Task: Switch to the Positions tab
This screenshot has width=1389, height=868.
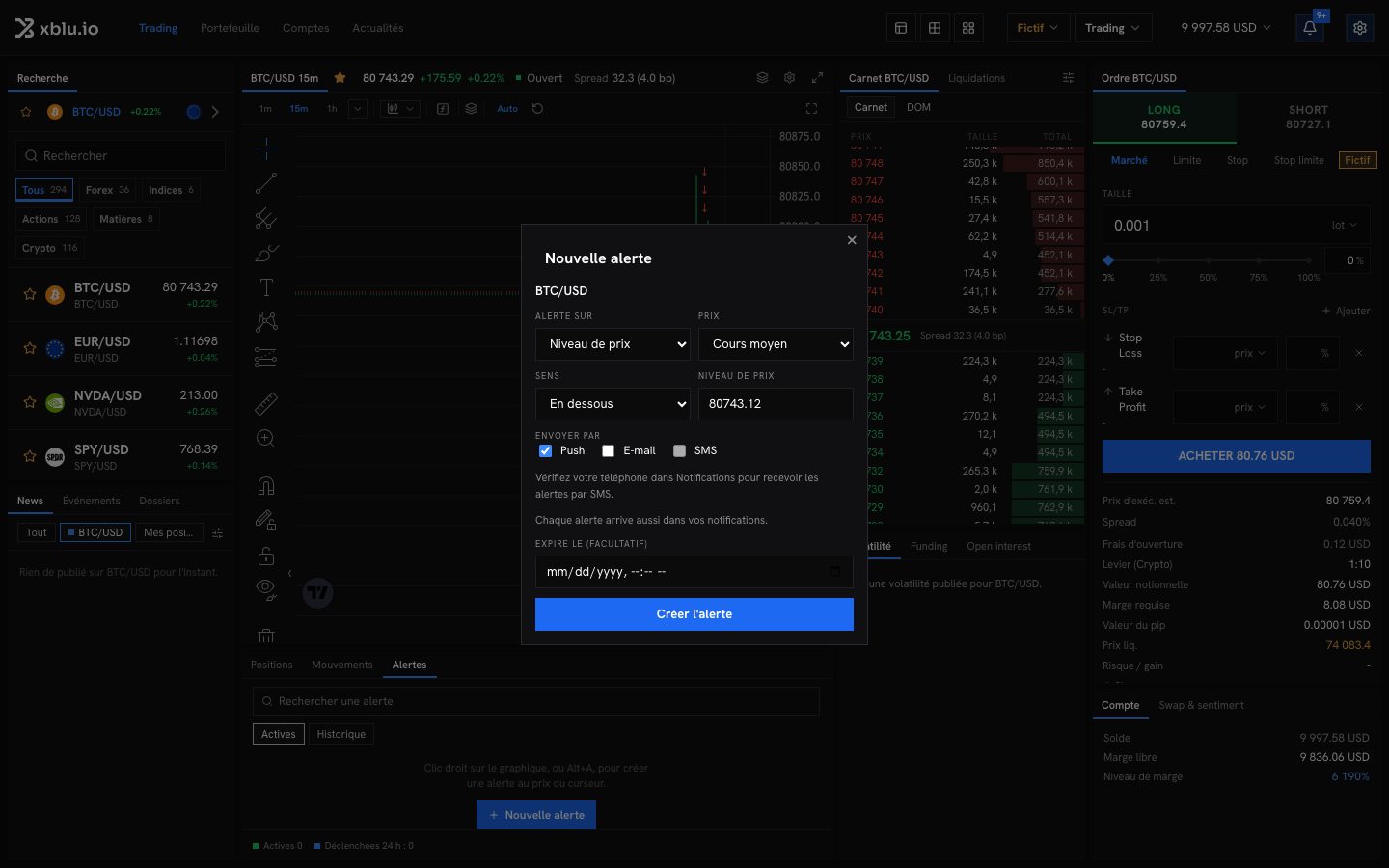Action: click(272, 665)
